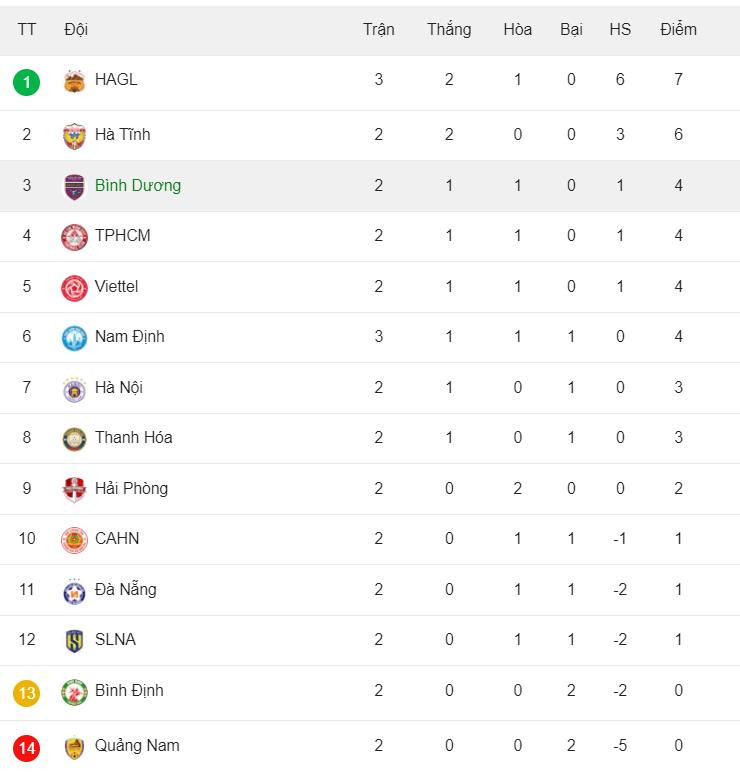
Task: Click the Hải Phòng team crest
Action: (74, 489)
